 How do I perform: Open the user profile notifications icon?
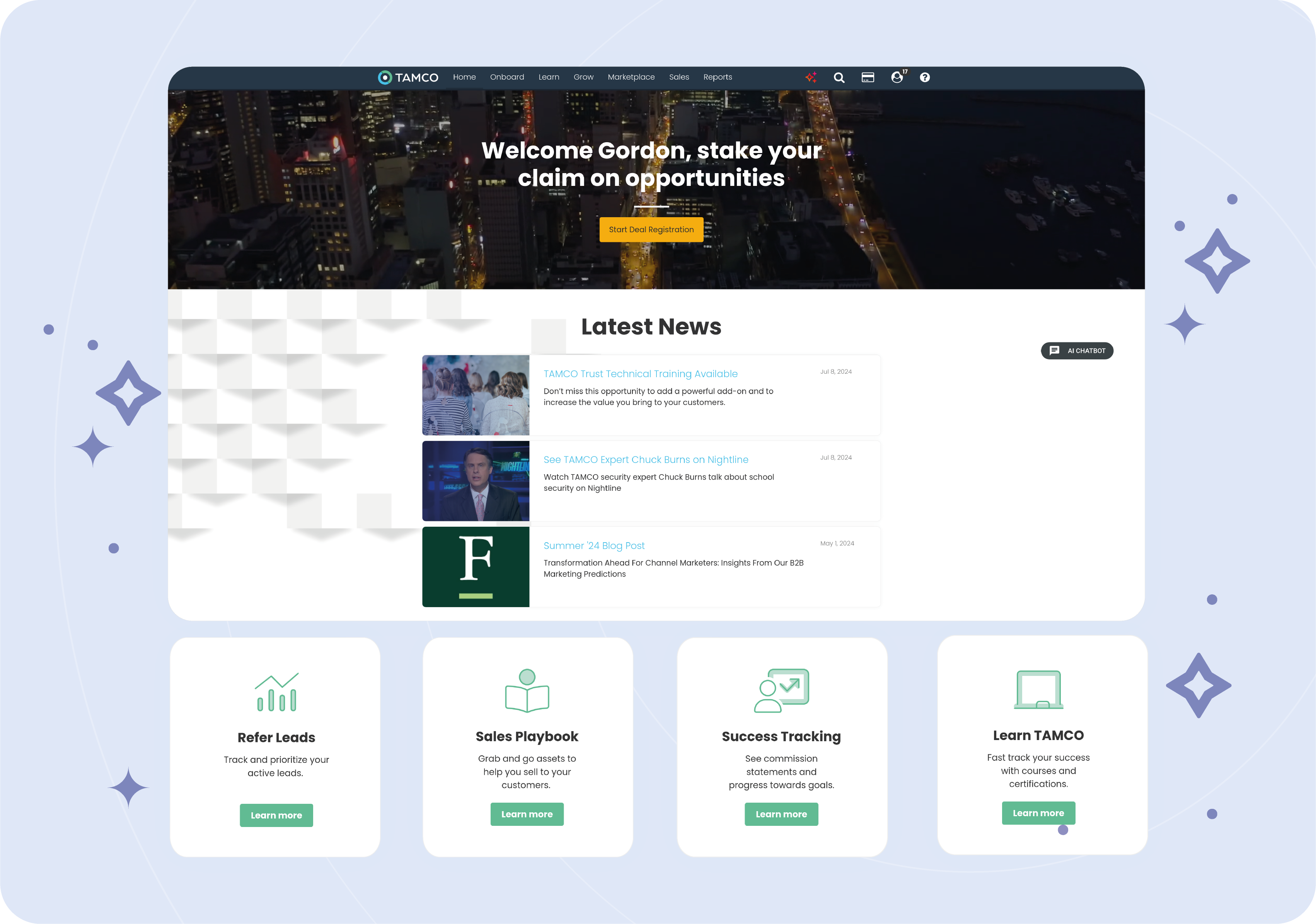point(898,77)
